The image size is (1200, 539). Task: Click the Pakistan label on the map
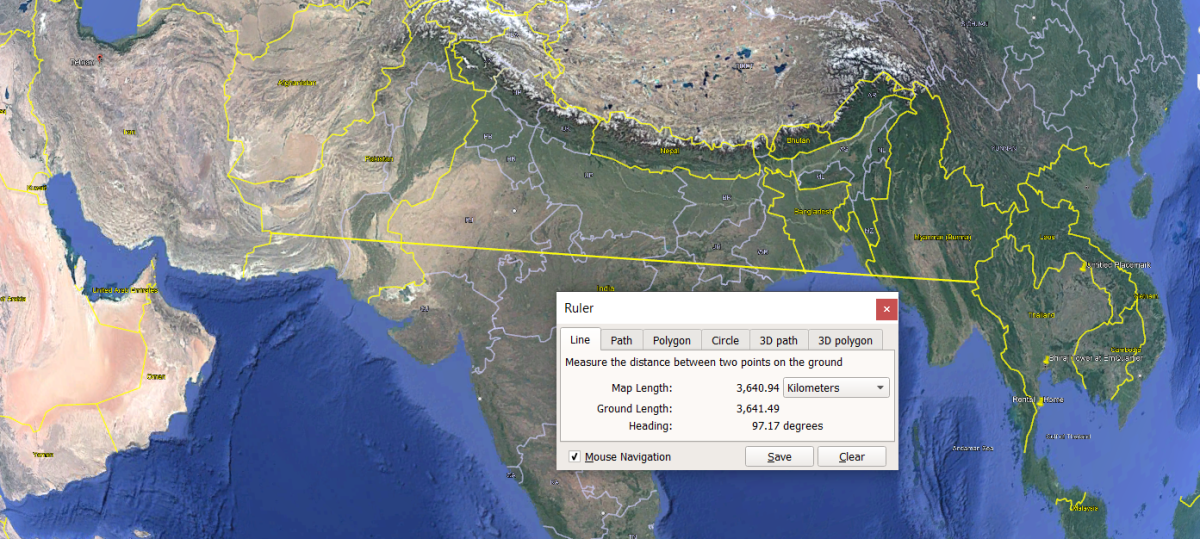[379, 159]
